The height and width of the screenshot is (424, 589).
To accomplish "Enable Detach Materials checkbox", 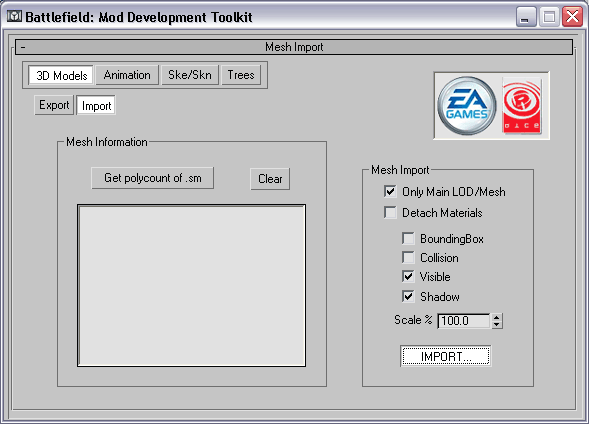I will pos(390,213).
